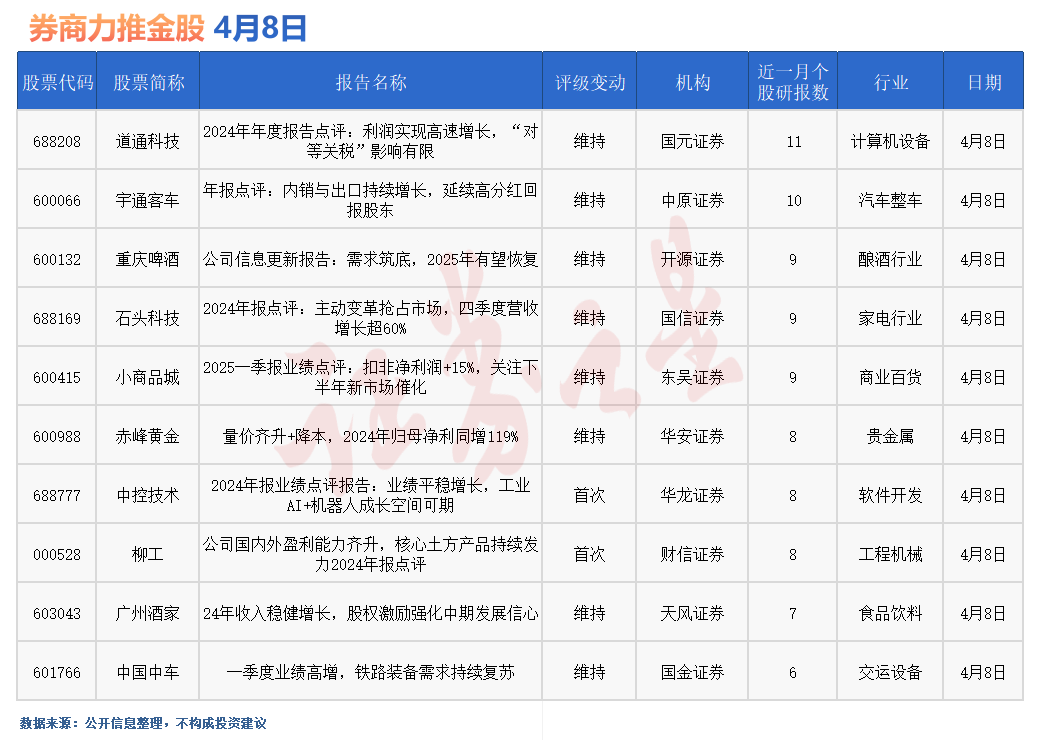This screenshot has width=1042, height=740.
Task: Click institution 东吴证券
Action: pos(692,378)
